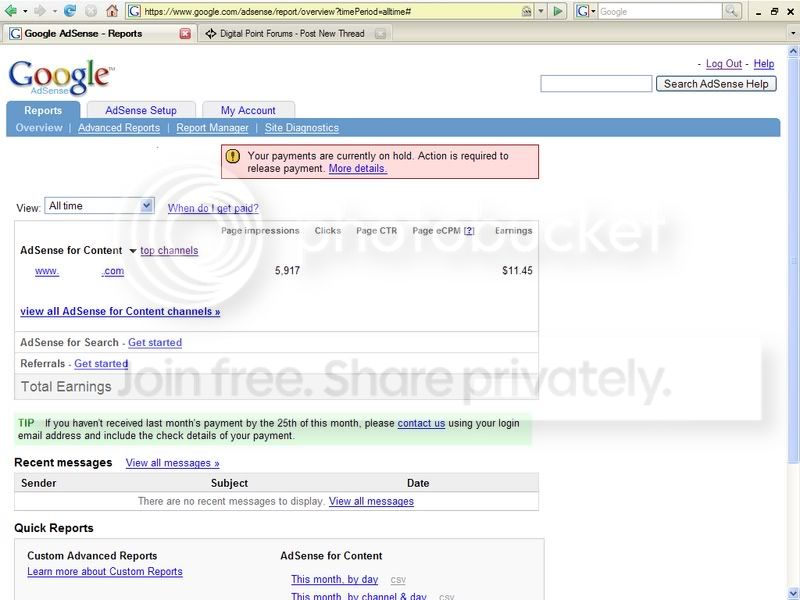Click the Home icon in browser toolbar

pyautogui.click(x=112, y=11)
